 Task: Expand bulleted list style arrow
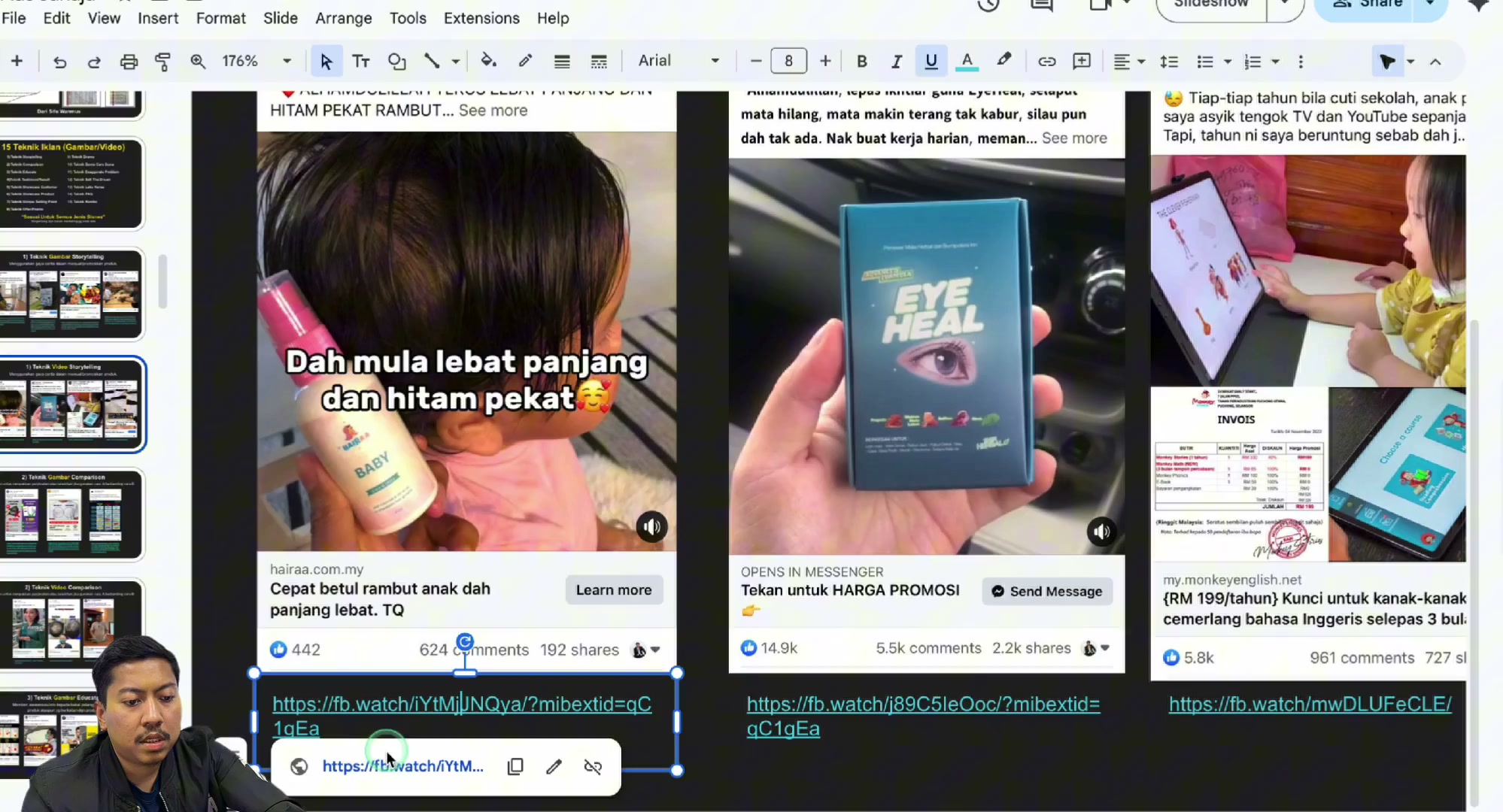1228,61
